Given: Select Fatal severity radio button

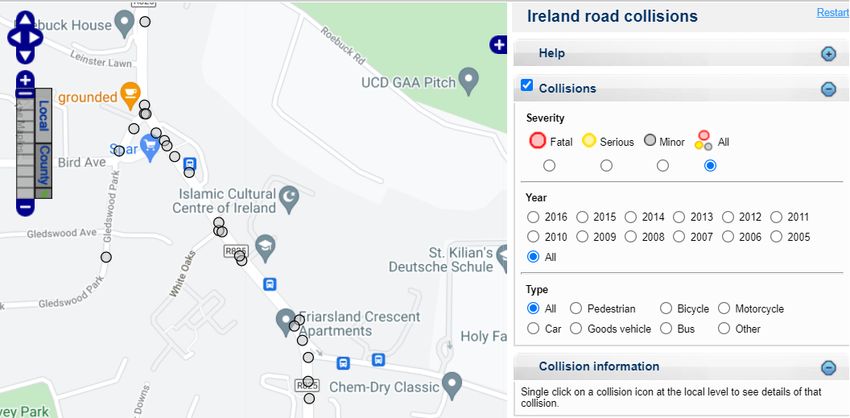Looking at the screenshot, I should (x=549, y=165).
